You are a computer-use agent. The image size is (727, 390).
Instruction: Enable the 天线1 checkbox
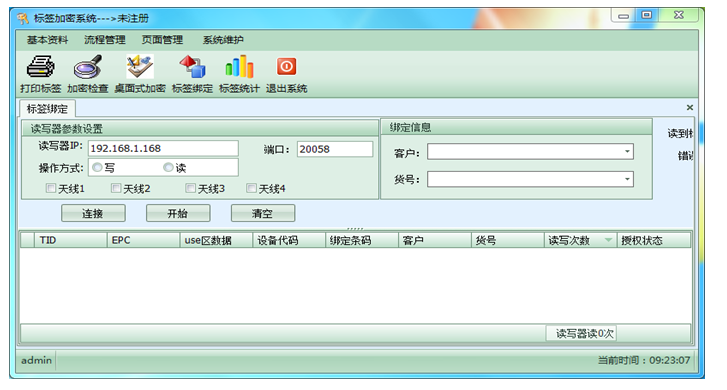51,188
